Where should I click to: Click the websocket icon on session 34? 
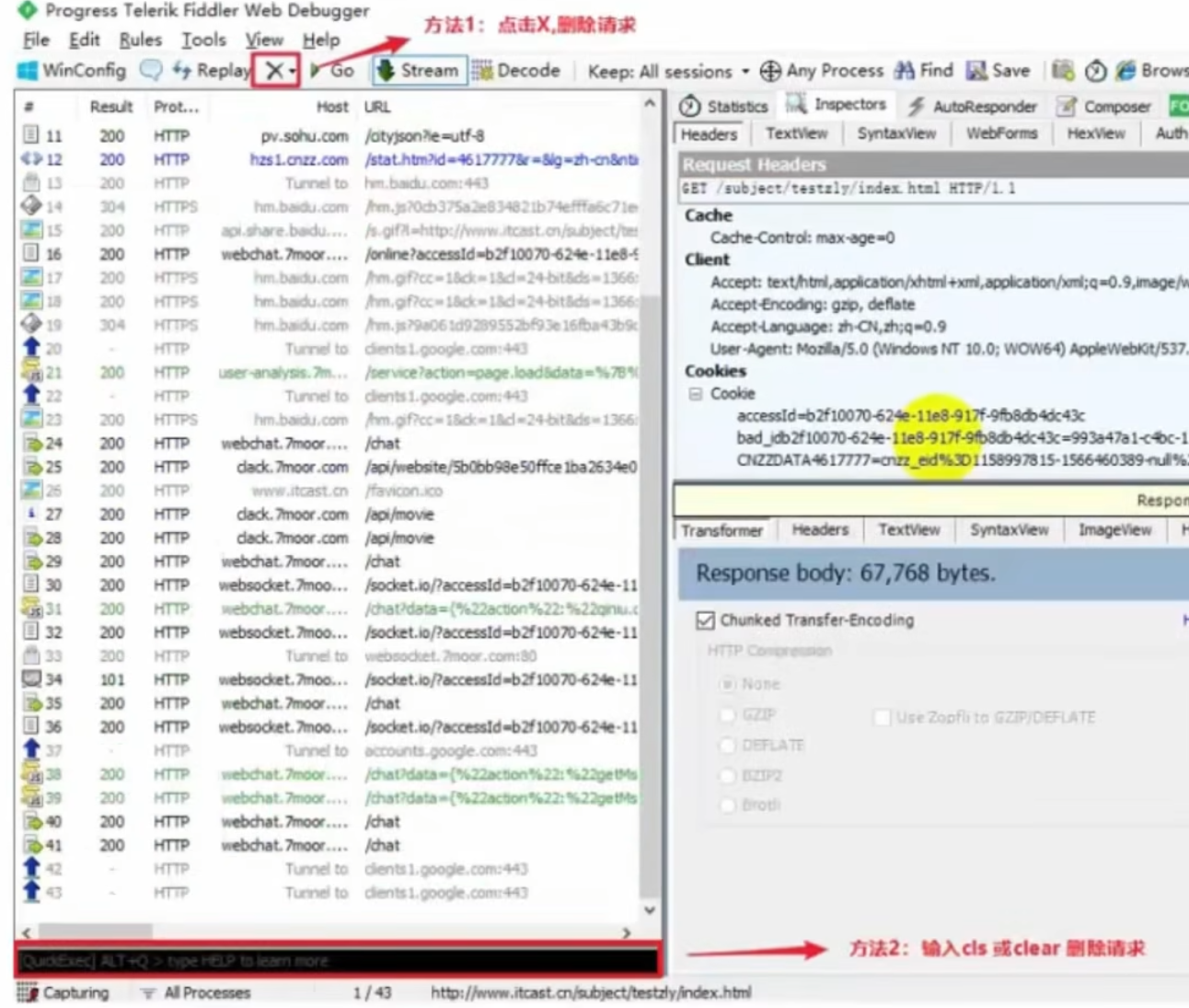pyautogui.click(x=30, y=679)
